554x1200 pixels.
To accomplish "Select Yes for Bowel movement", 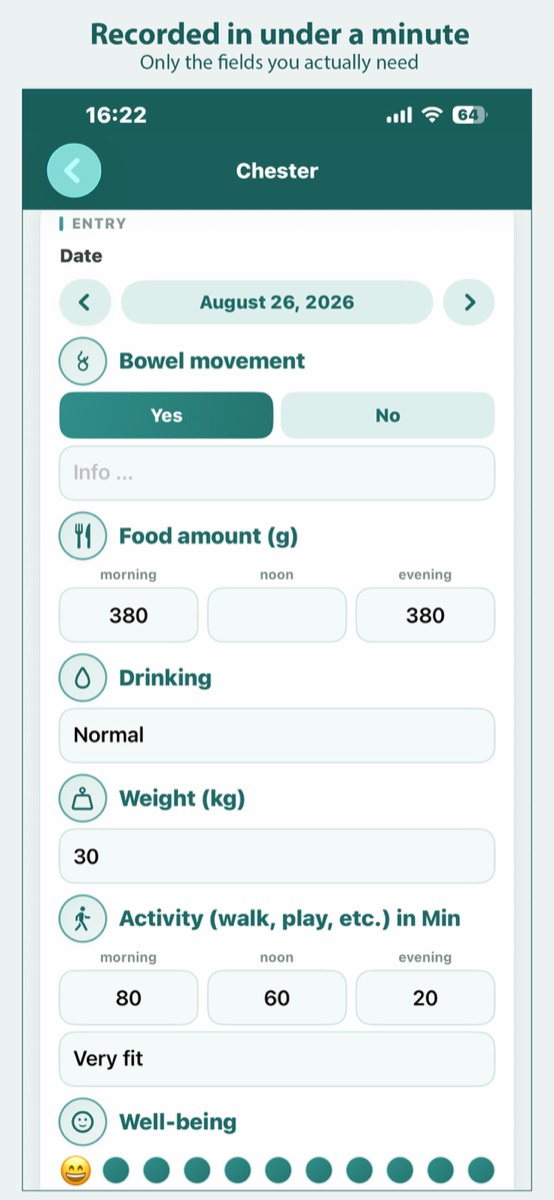I will 166,415.
